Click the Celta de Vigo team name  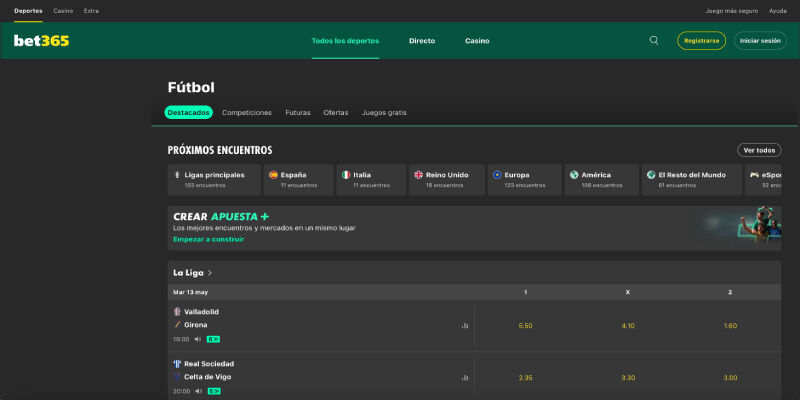click(208, 377)
